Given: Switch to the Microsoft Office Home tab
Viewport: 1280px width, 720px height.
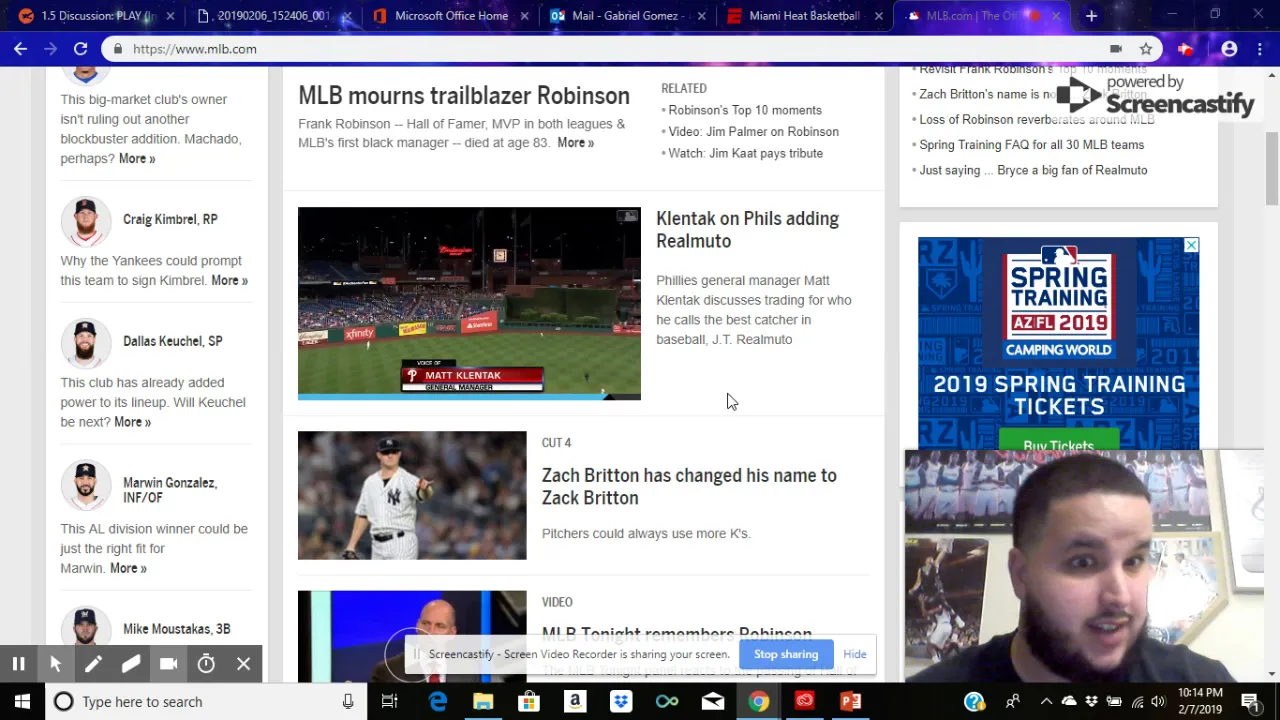Looking at the screenshot, I should point(451,16).
